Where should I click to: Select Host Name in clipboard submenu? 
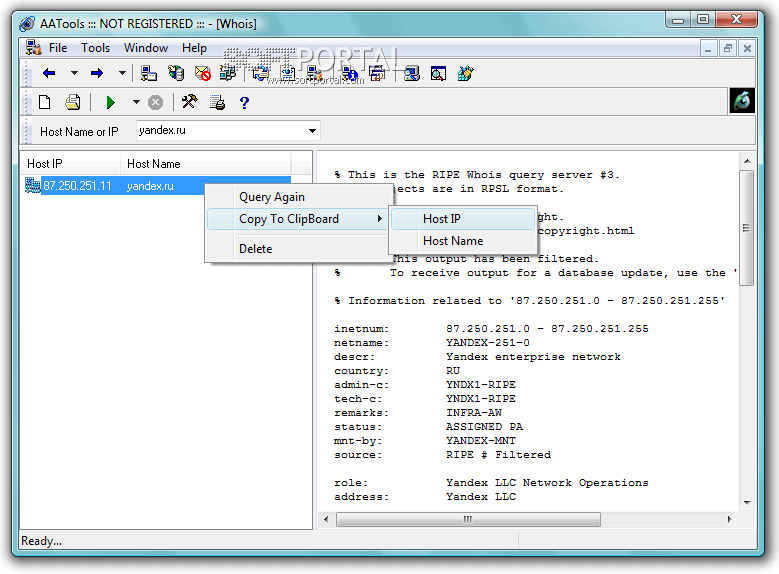463,241
